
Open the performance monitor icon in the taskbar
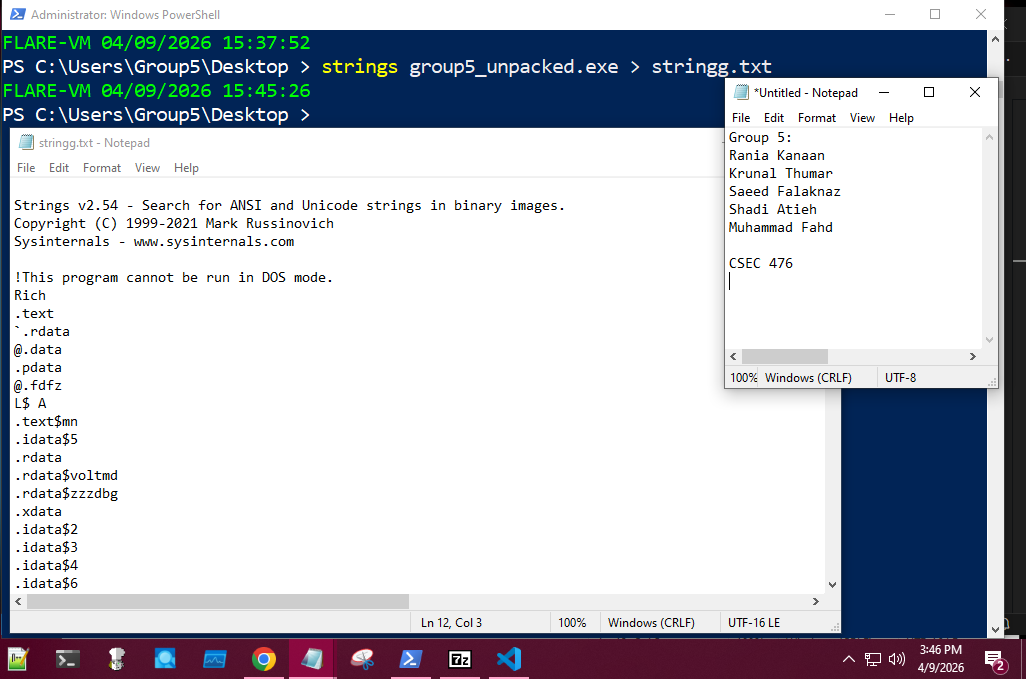pos(215,659)
